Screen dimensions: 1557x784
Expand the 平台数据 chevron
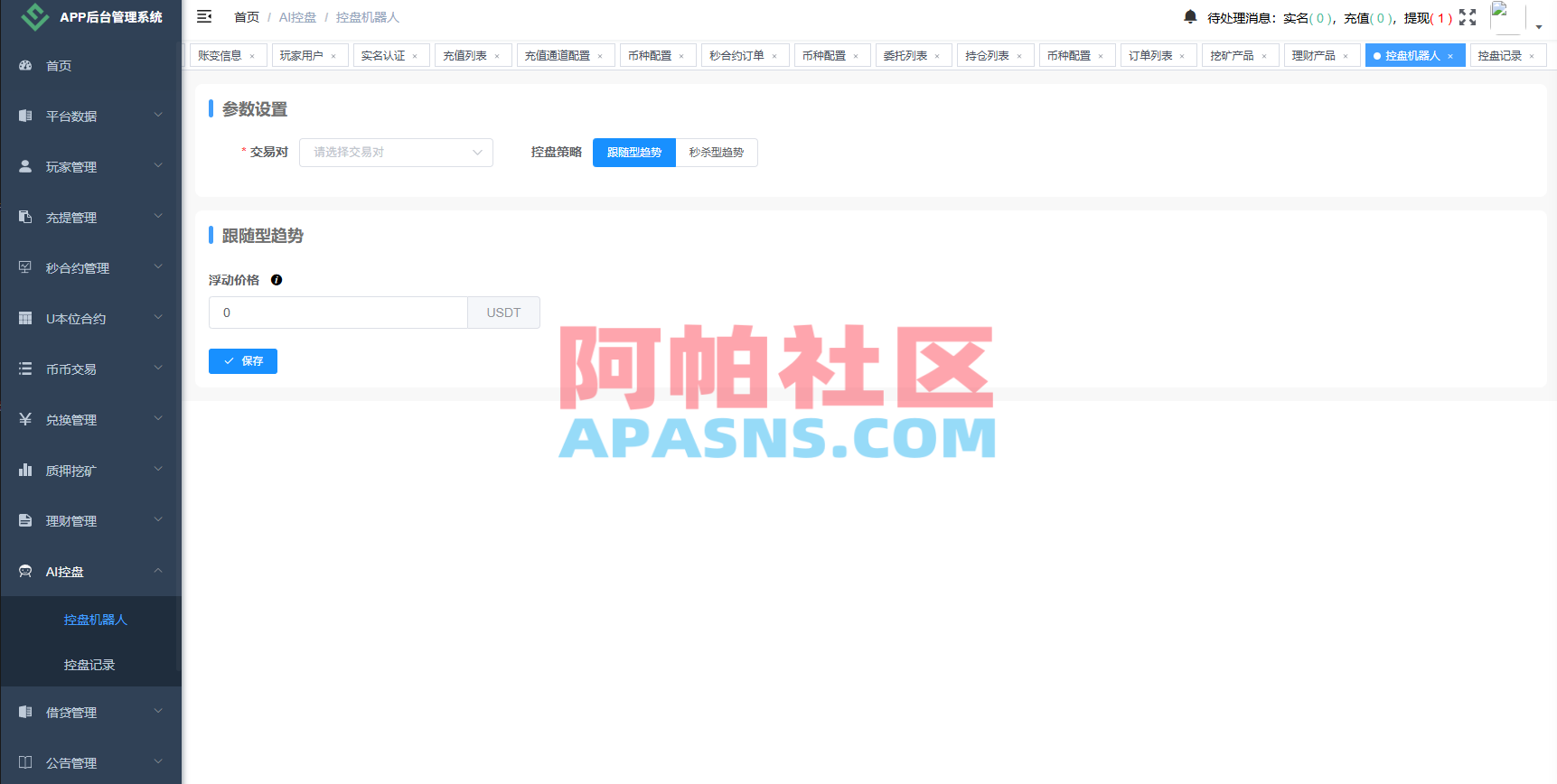tap(158, 115)
